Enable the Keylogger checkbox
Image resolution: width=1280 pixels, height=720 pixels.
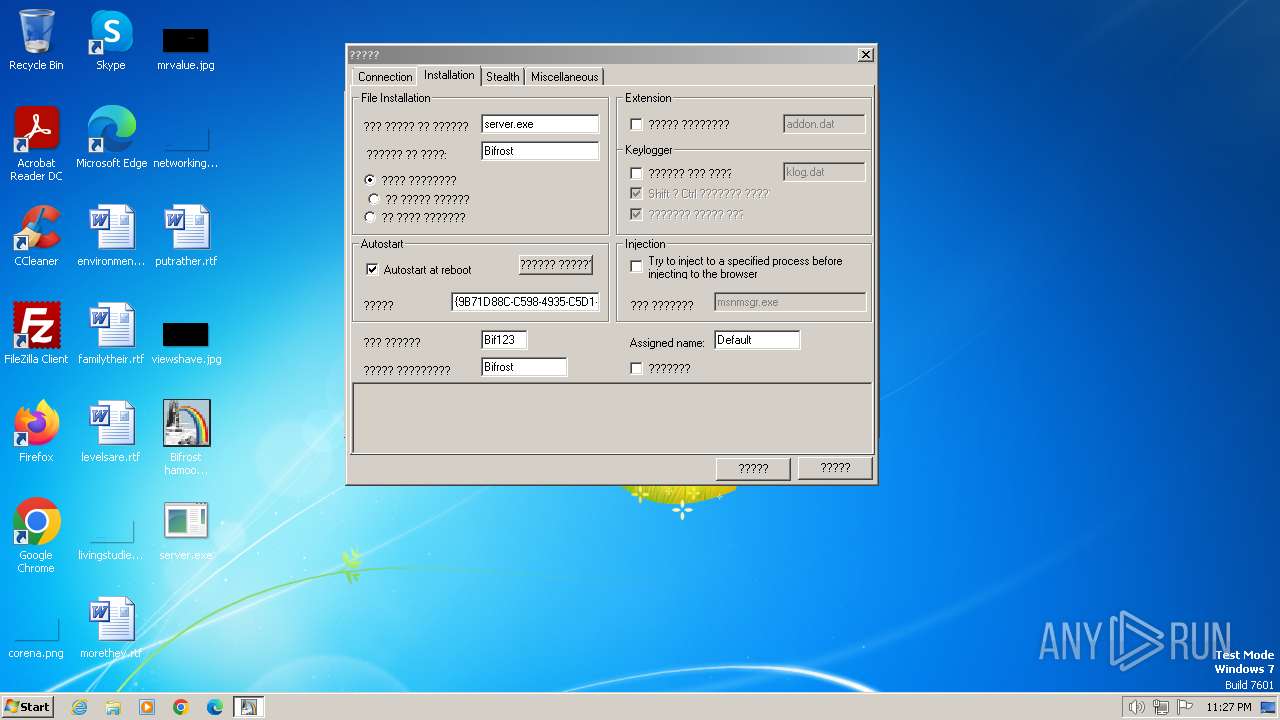click(636, 174)
